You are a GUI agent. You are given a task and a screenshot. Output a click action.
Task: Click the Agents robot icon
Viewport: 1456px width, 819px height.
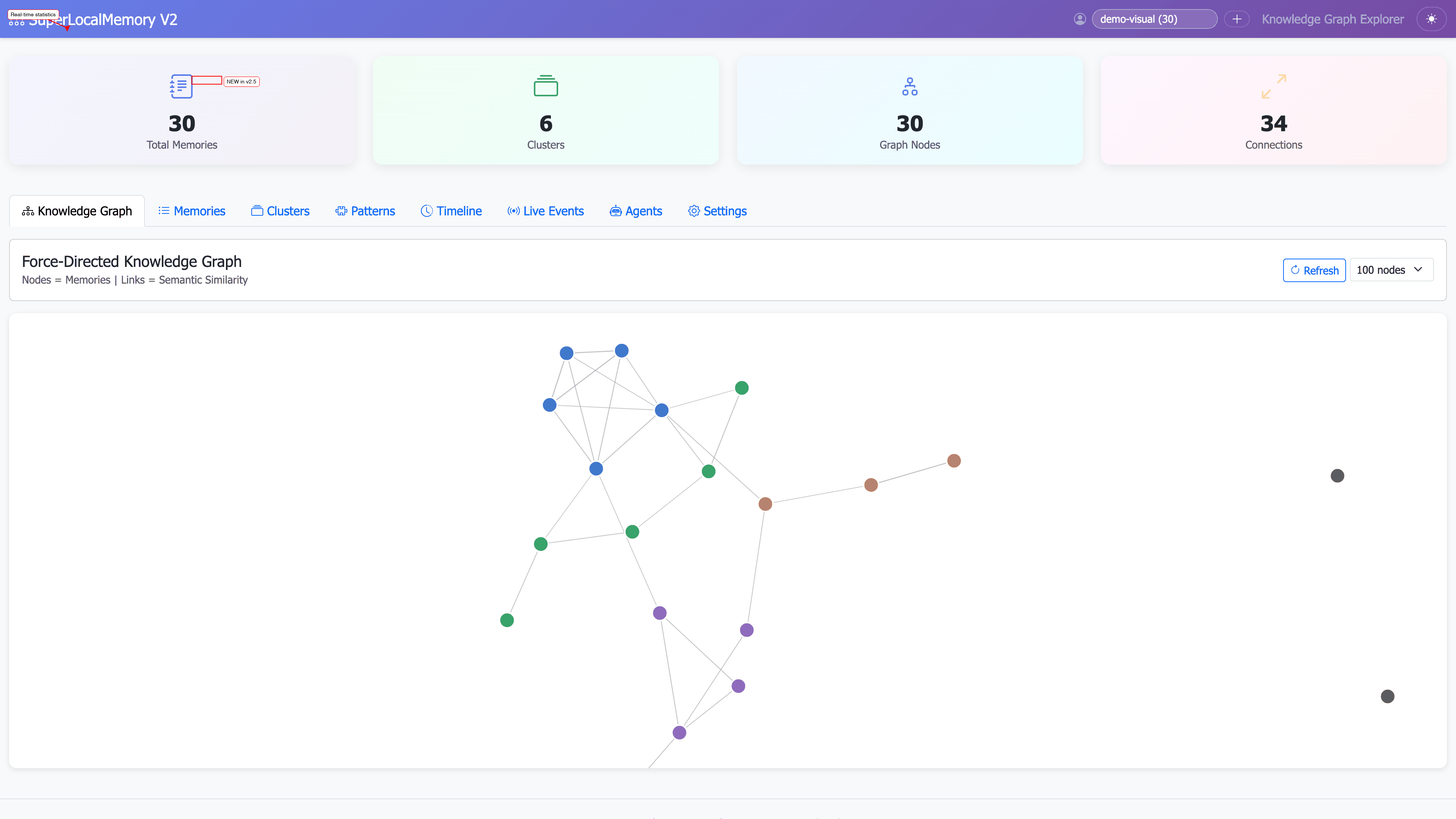tap(615, 210)
